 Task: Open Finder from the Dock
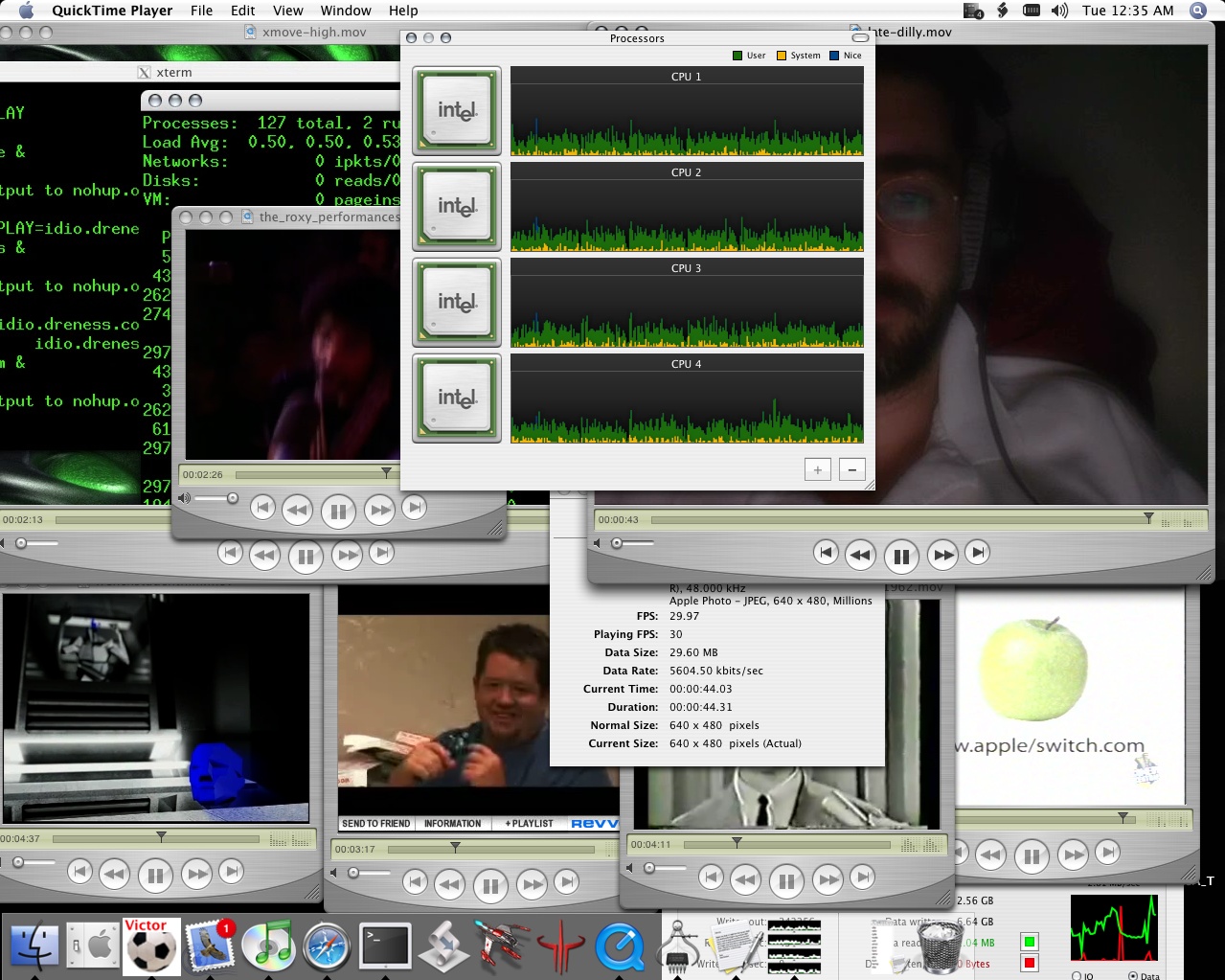(34, 946)
